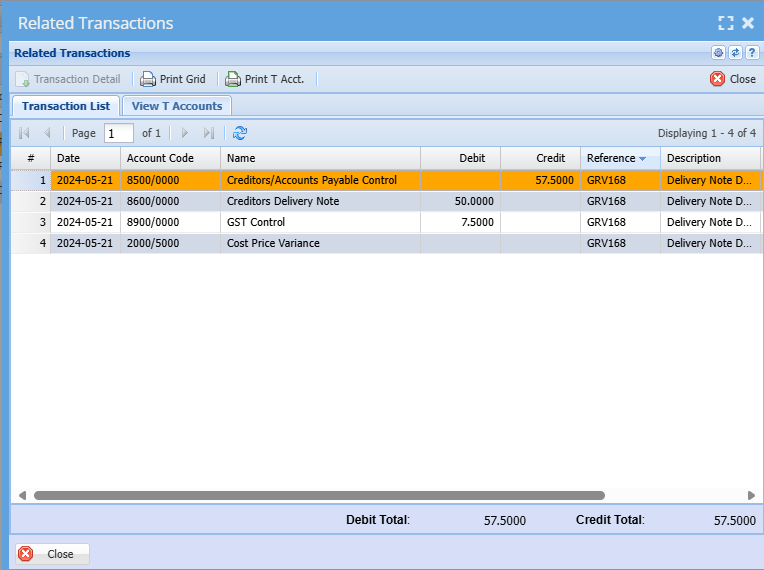Click the page number input field

[x=118, y=133]
